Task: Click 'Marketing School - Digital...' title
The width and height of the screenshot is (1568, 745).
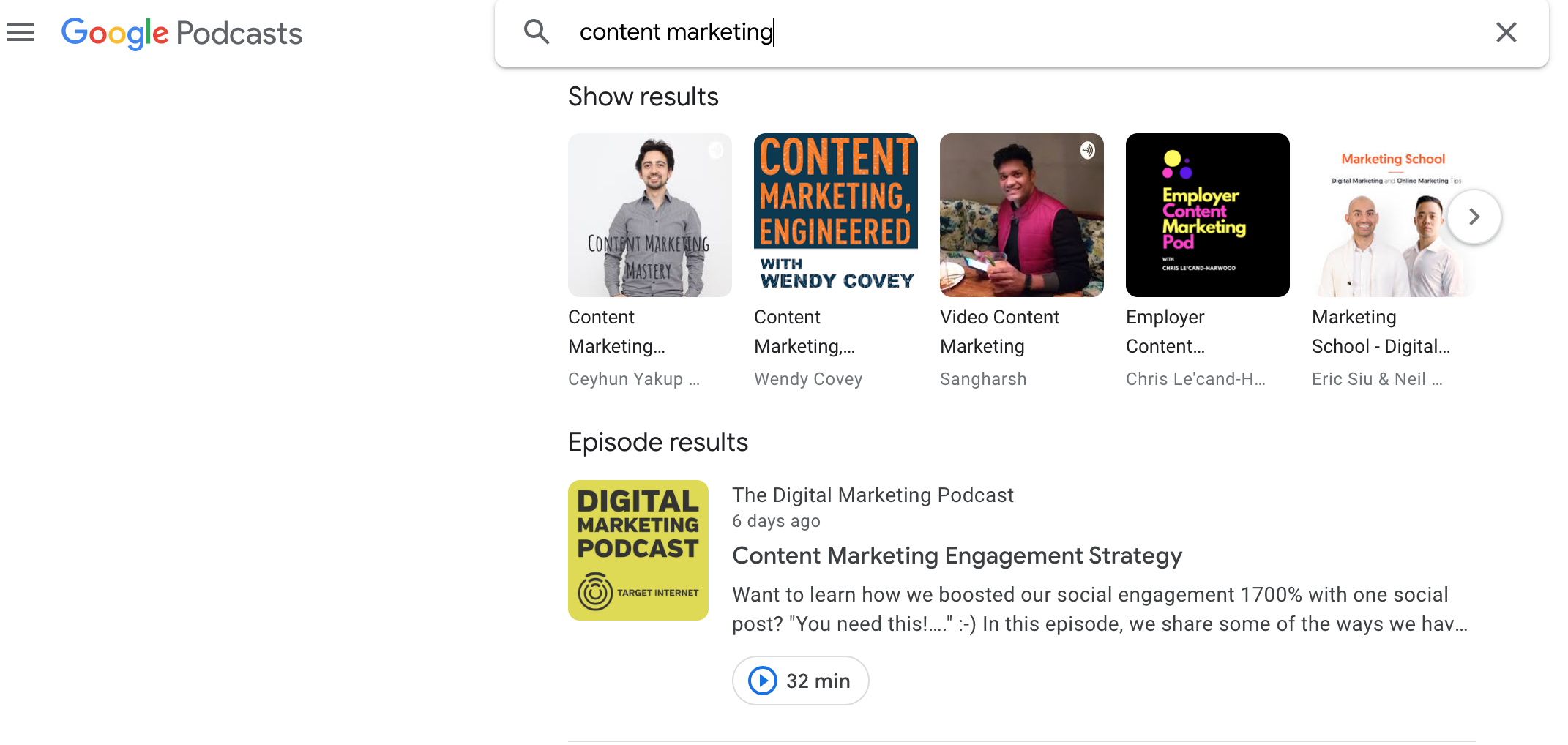Action: [x=1381, y=332]
